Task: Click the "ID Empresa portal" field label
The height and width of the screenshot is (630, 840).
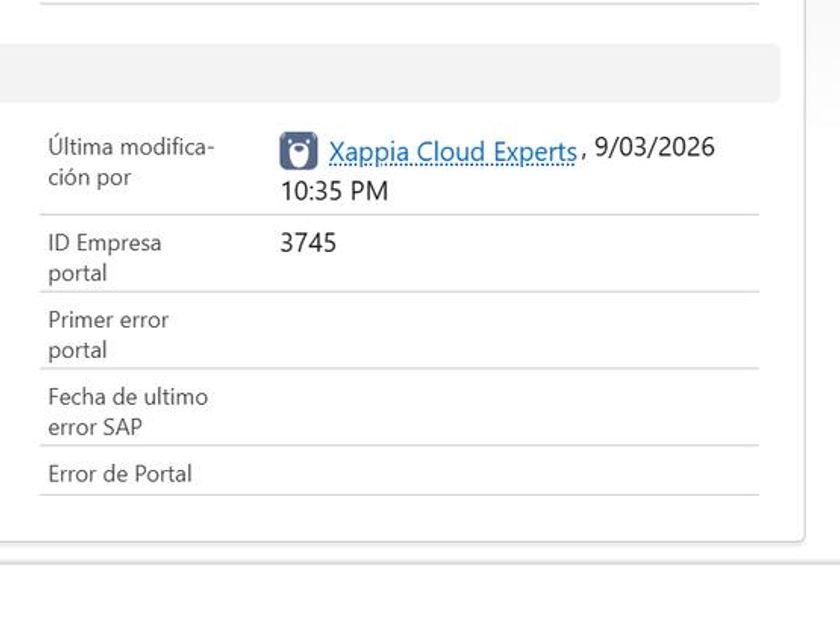Action: 104,257
